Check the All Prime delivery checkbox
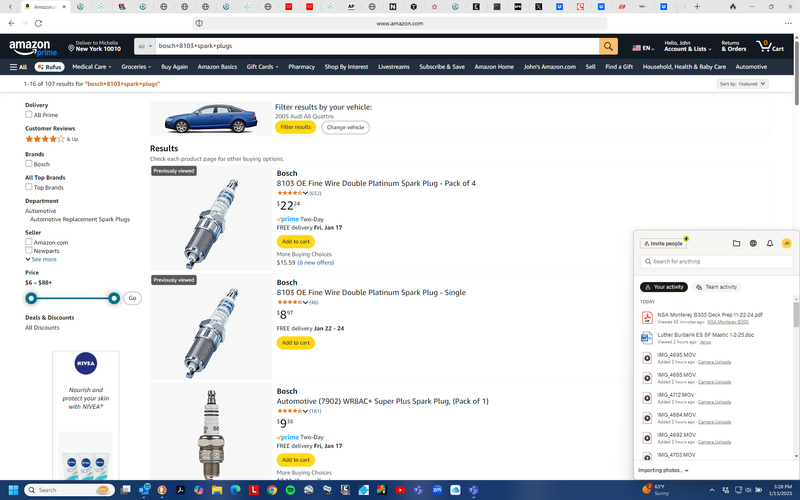 [x=29, y=115]
